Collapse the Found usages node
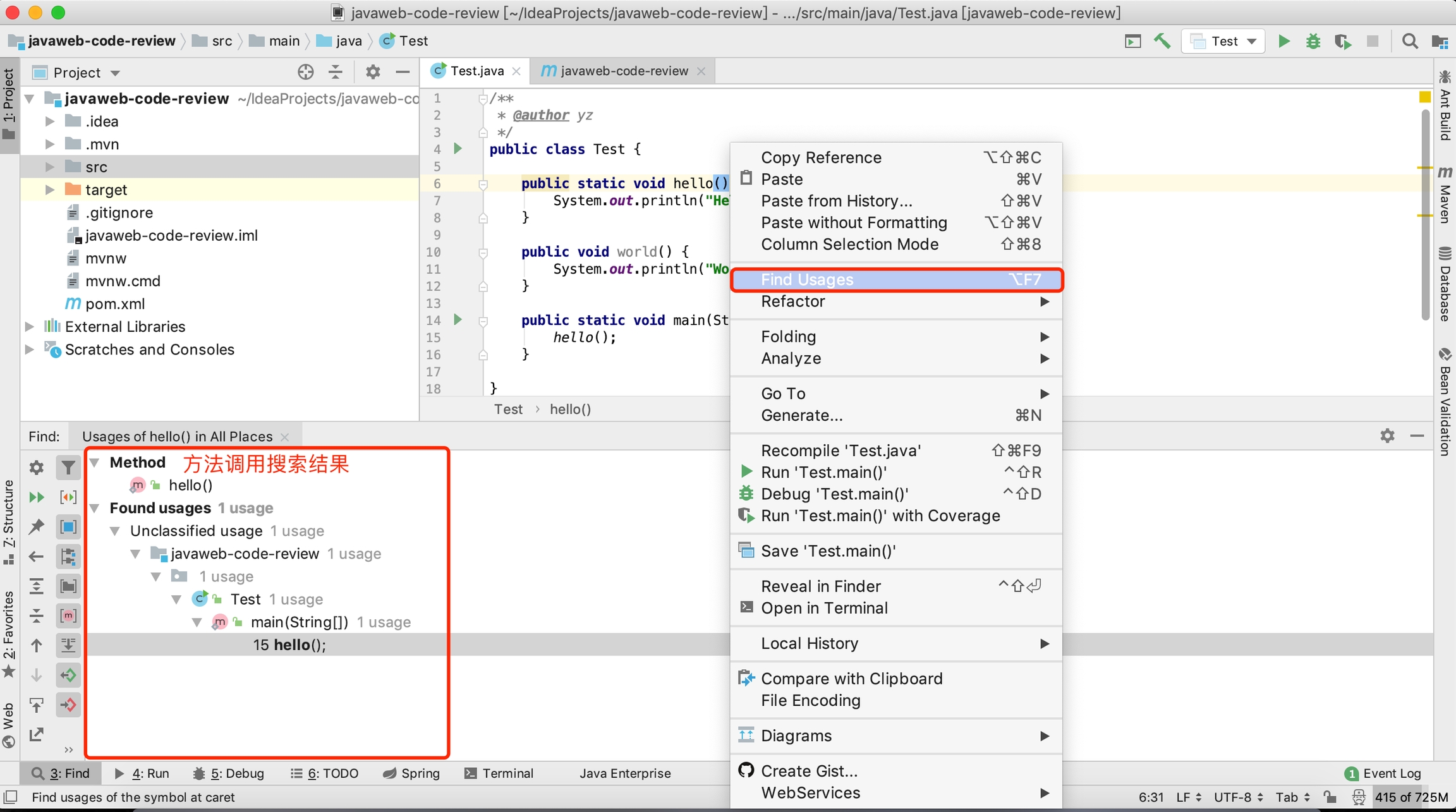1456x812 pixels. (95, 508)
